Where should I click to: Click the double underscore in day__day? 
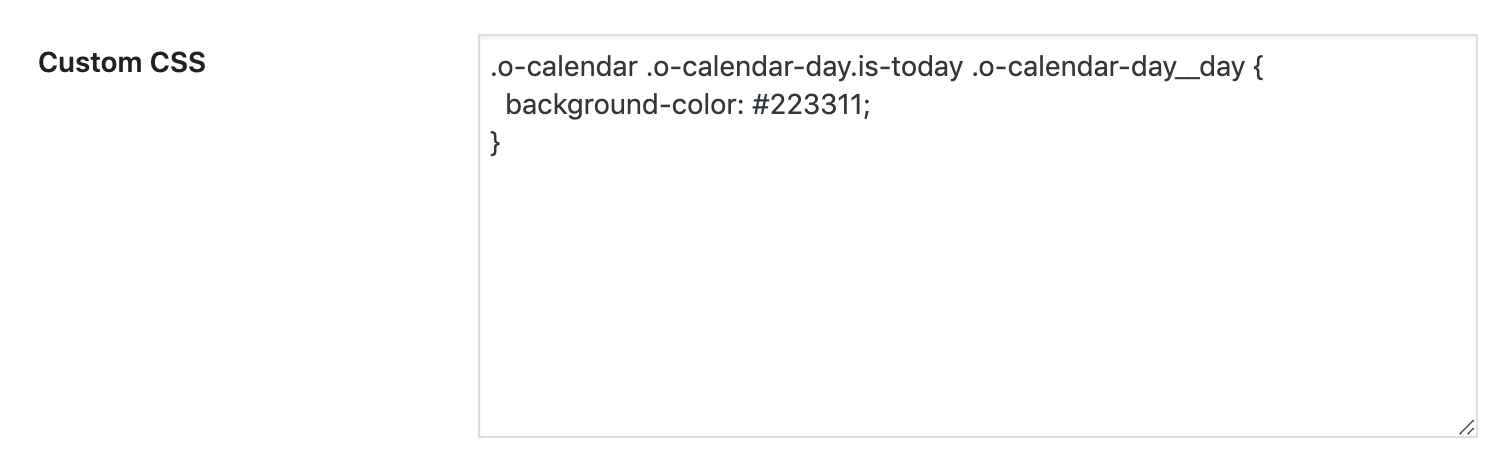[1194, 72]
